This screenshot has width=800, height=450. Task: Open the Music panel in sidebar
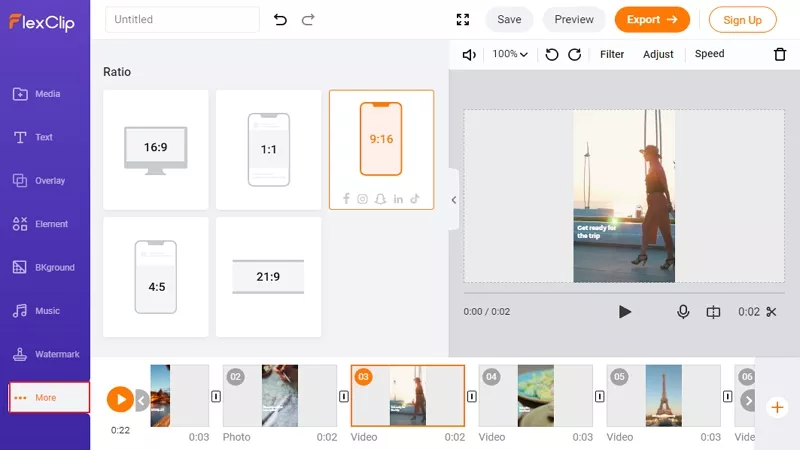coord(36,311)
